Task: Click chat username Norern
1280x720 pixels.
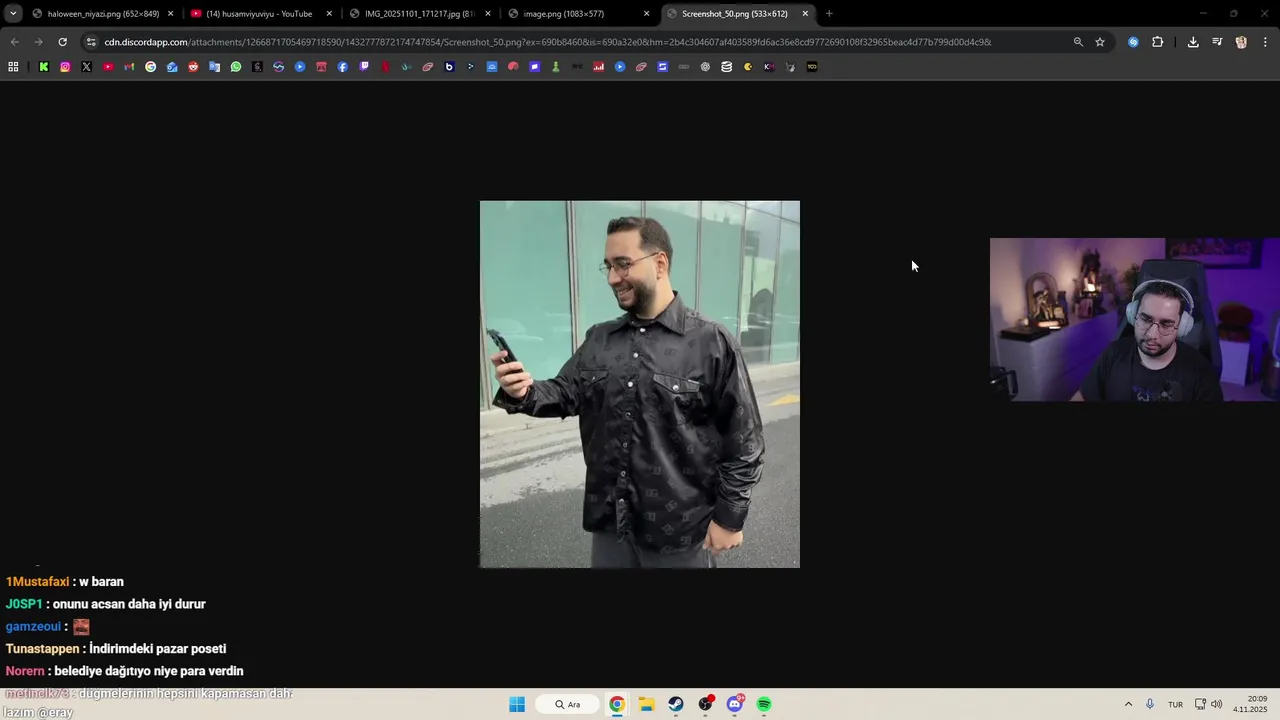Action: tap(25, 671)
